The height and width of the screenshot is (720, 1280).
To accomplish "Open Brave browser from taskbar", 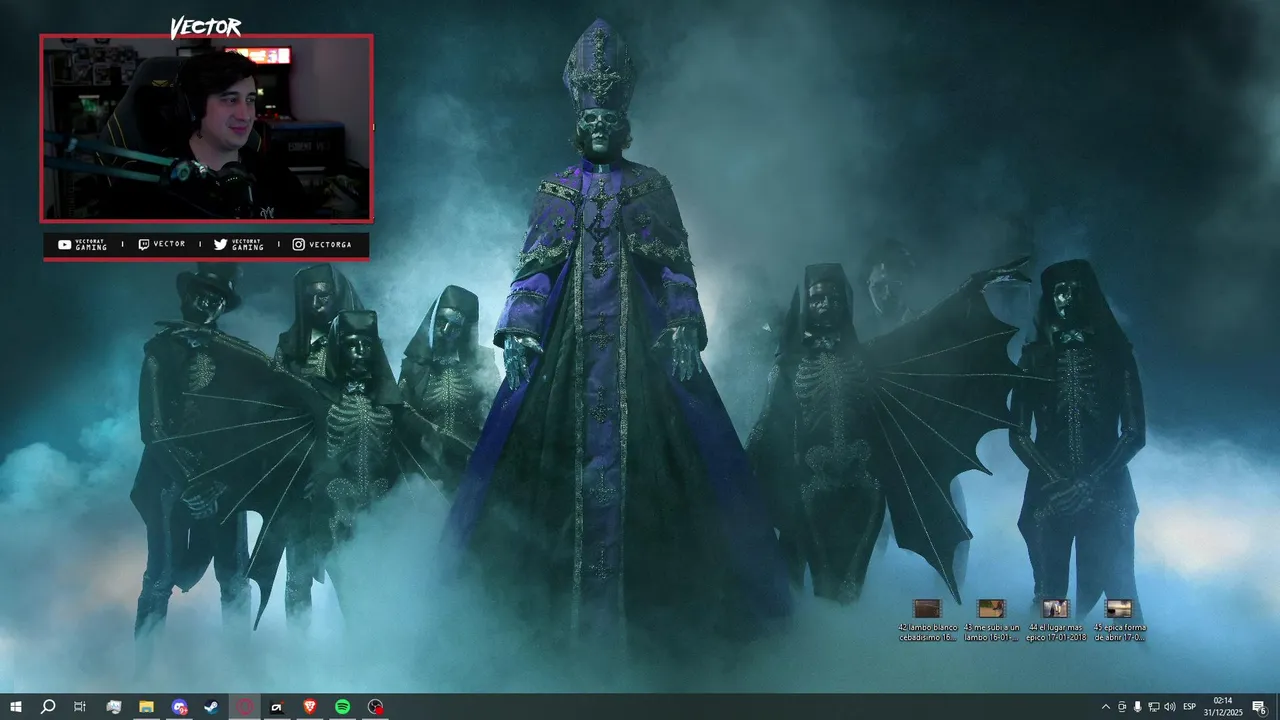I will [x=309, y=707].
